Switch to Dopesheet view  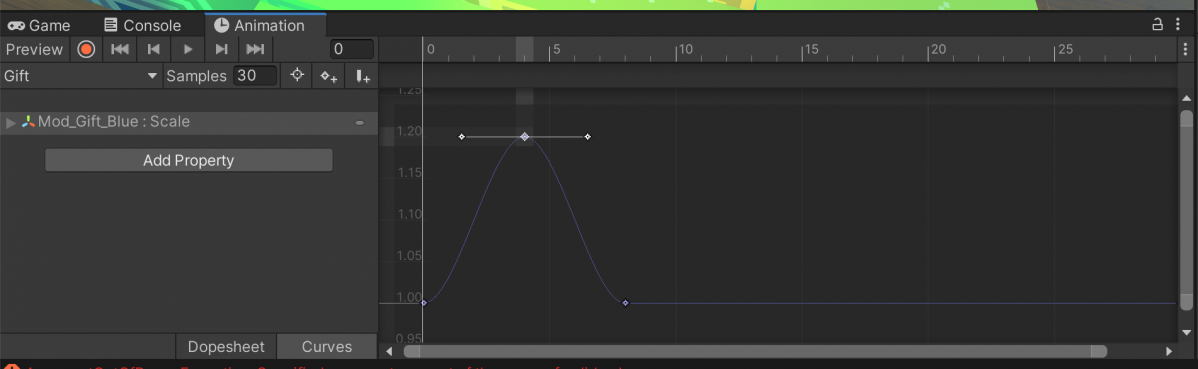[x=226, y=347]
